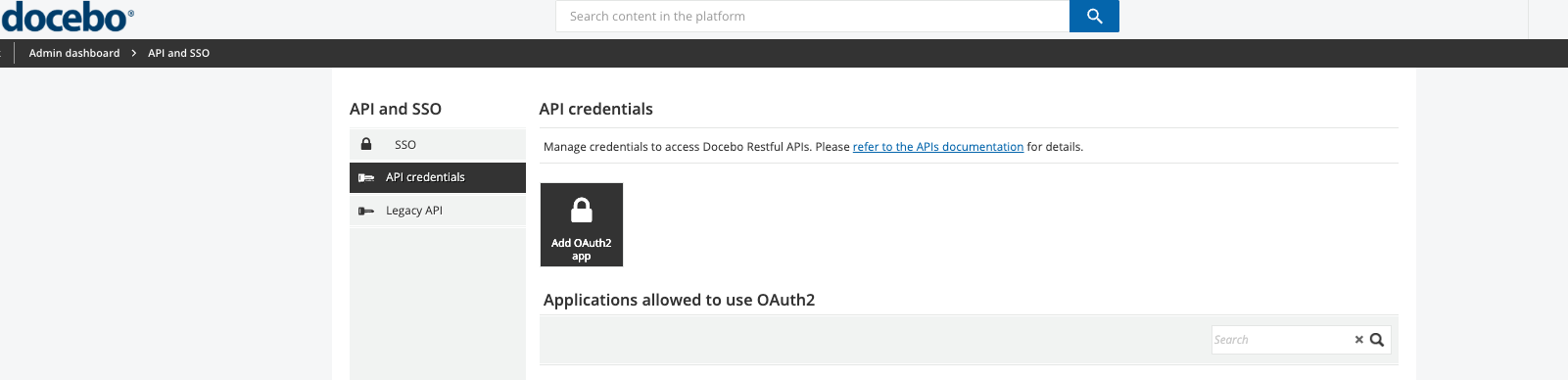This screenshot has width=1568, height=380.
Task: Click the API and SSO sidebar heading
Action: point(396,109)
